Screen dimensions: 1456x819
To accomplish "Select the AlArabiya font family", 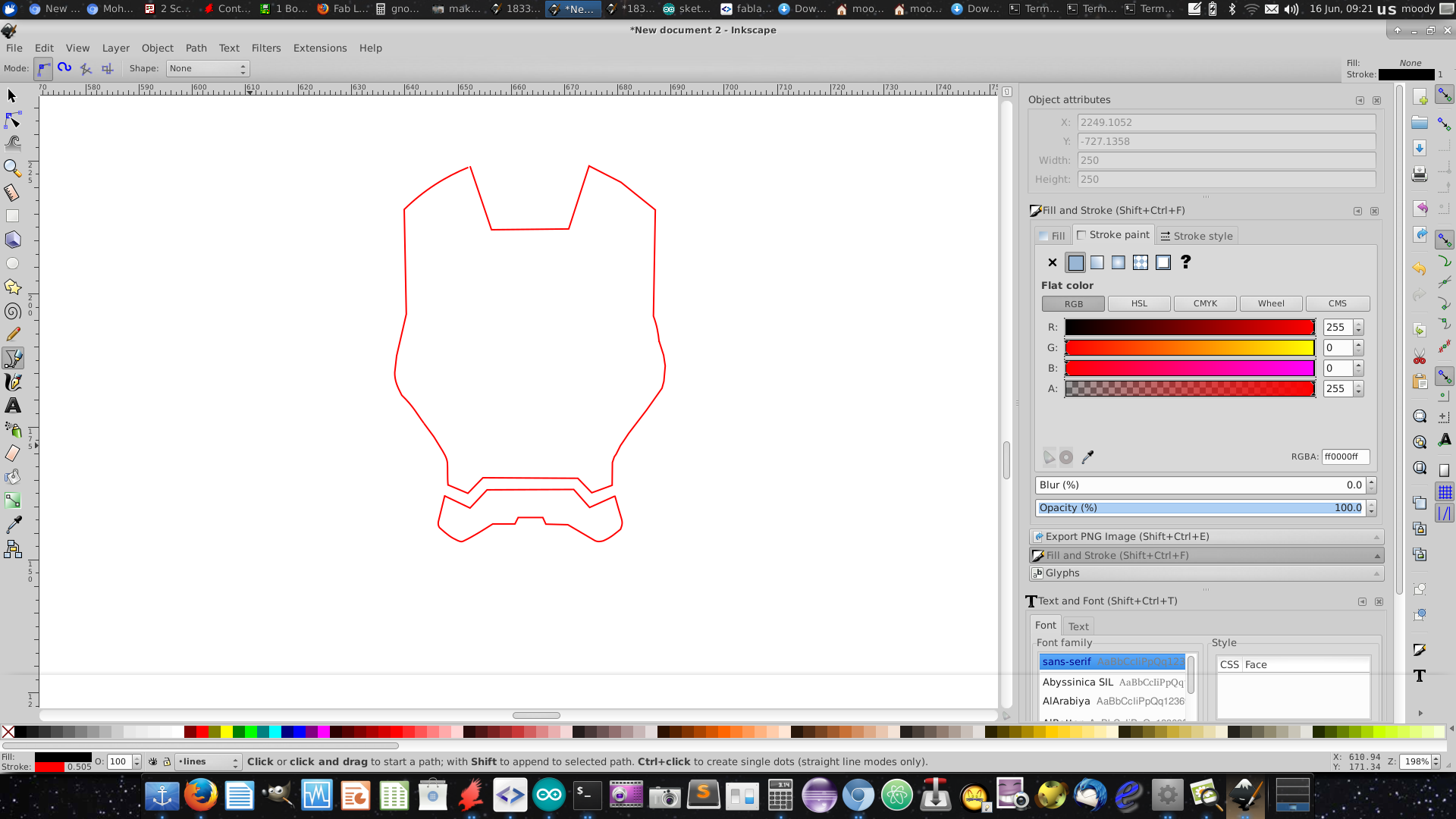I will (1112, 701).
